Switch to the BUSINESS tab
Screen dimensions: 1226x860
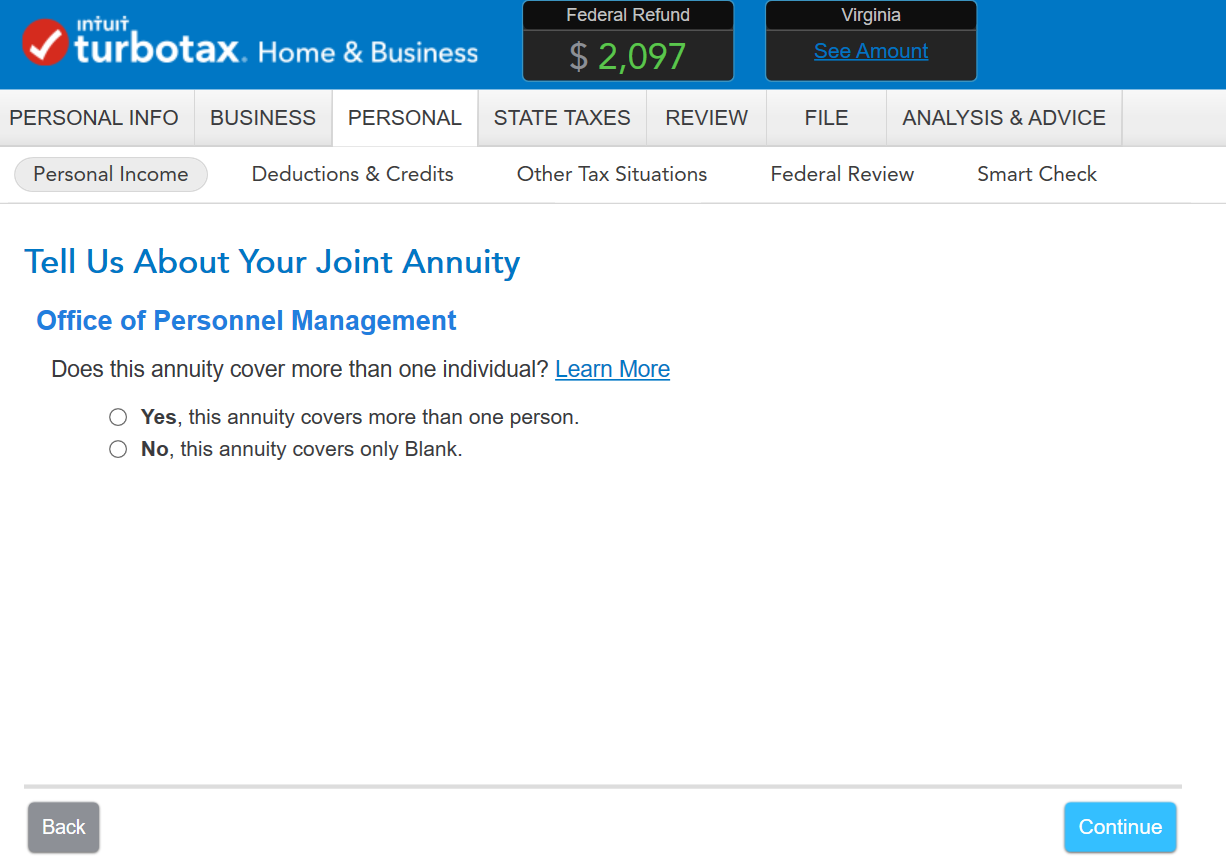263,118
